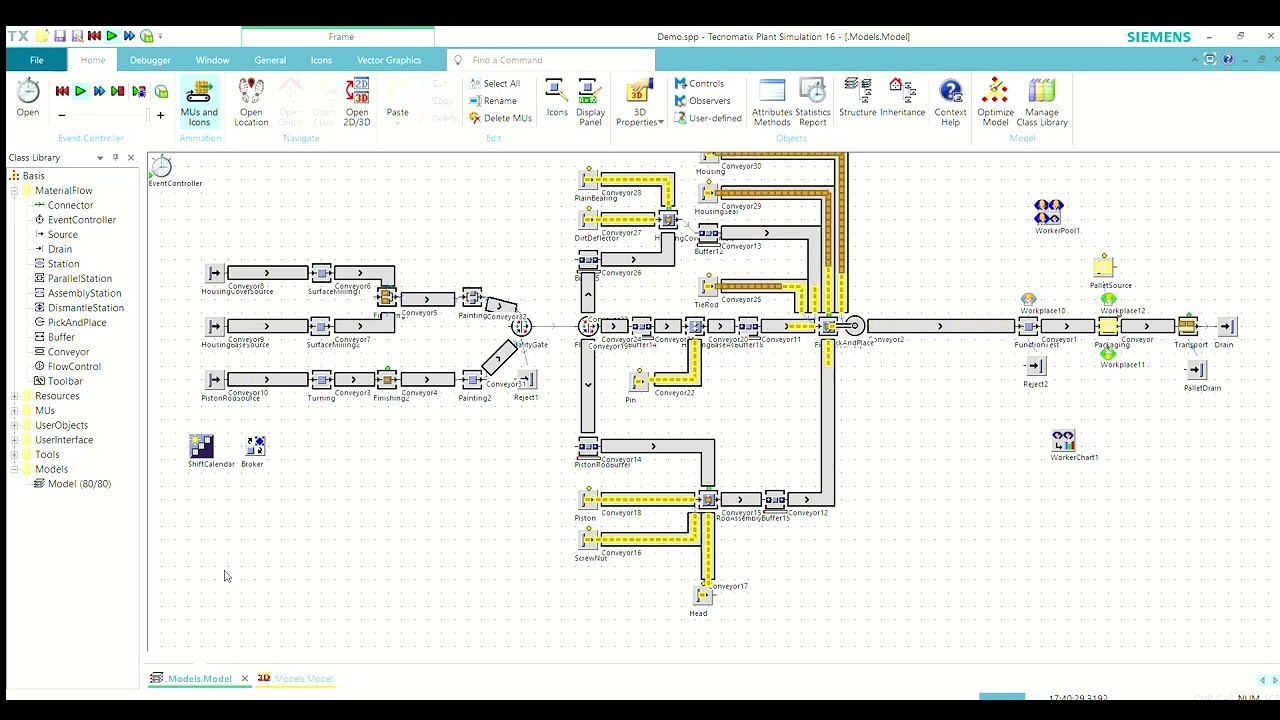Switch to the Icons ribbon tab
This screenshot has height=720, width=1280.
click(321, 60)
